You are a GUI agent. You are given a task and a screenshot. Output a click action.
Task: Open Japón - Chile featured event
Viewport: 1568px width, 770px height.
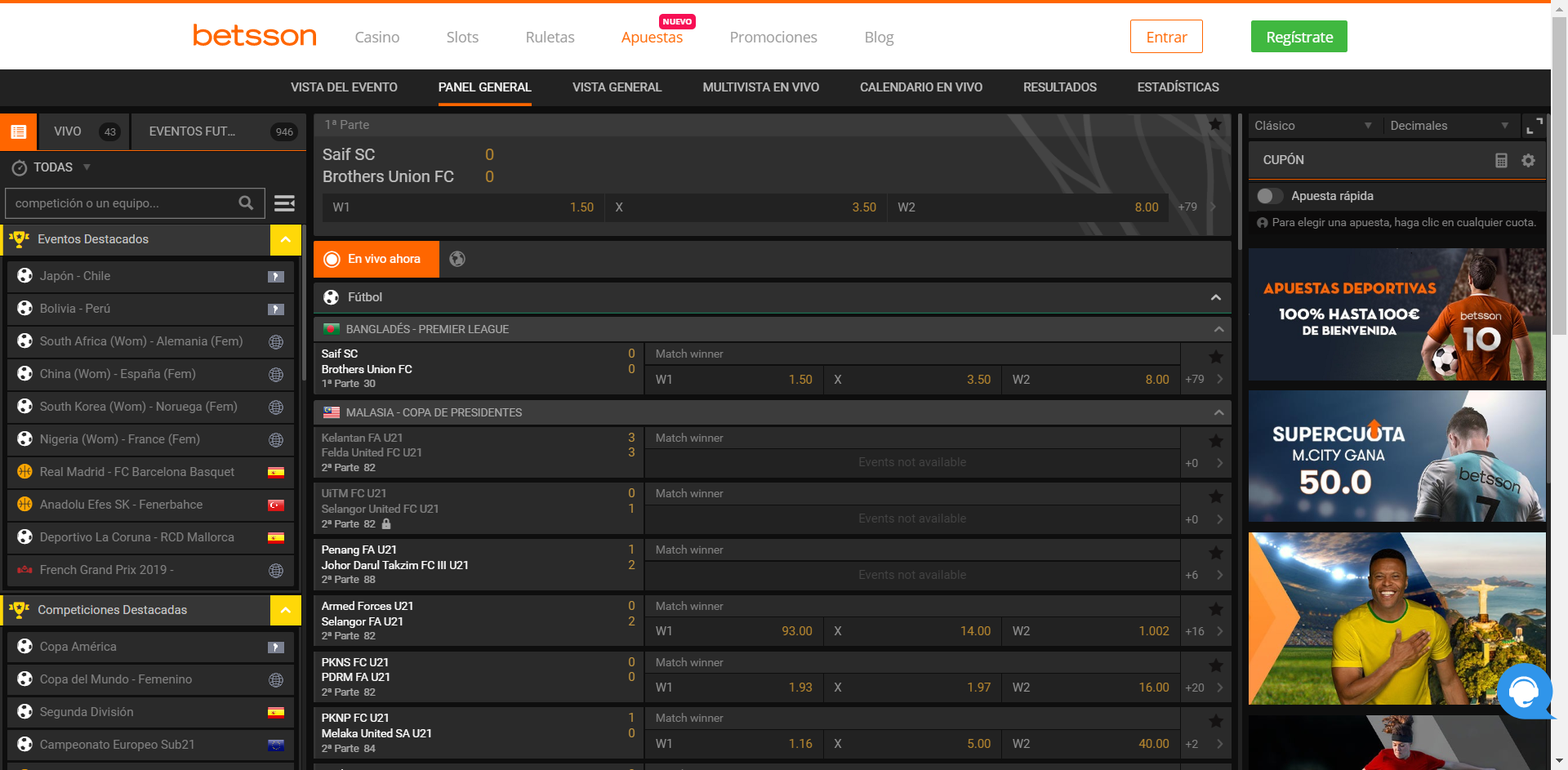coord(150,276)
